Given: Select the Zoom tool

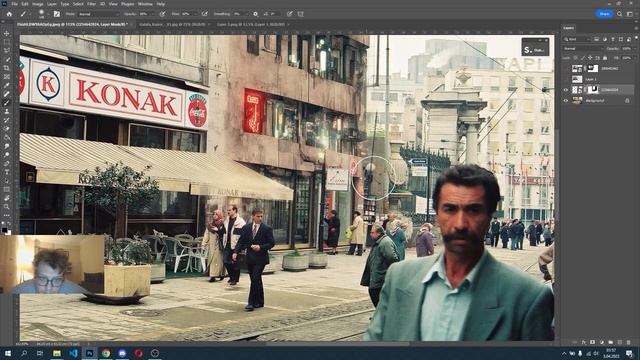Looking at the screenshot, I should [x=7, y=207].
